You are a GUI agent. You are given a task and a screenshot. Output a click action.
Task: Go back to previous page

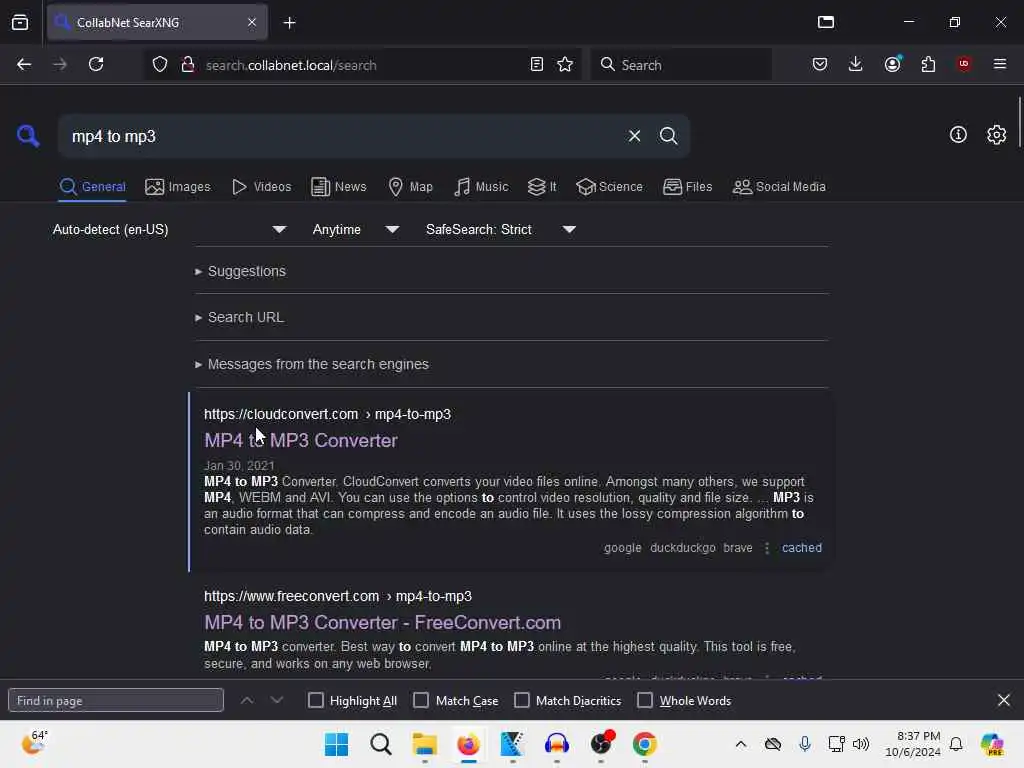[24, 65]
